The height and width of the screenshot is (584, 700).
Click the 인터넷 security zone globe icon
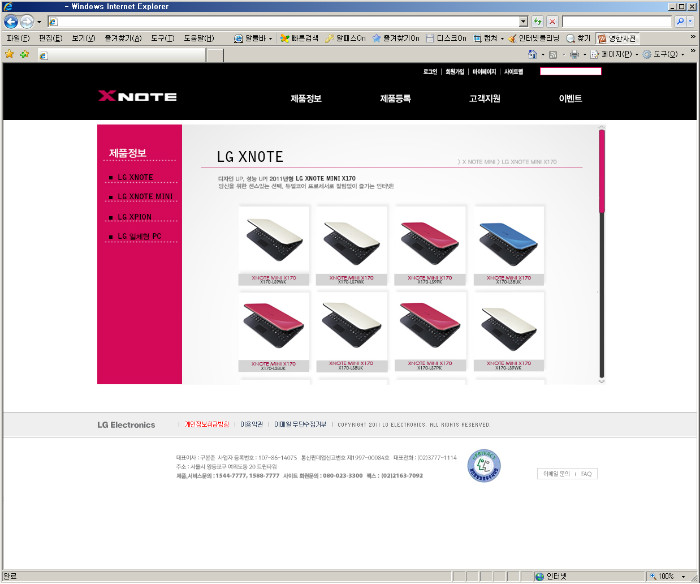pyautogui.click(x=539, y=576)
